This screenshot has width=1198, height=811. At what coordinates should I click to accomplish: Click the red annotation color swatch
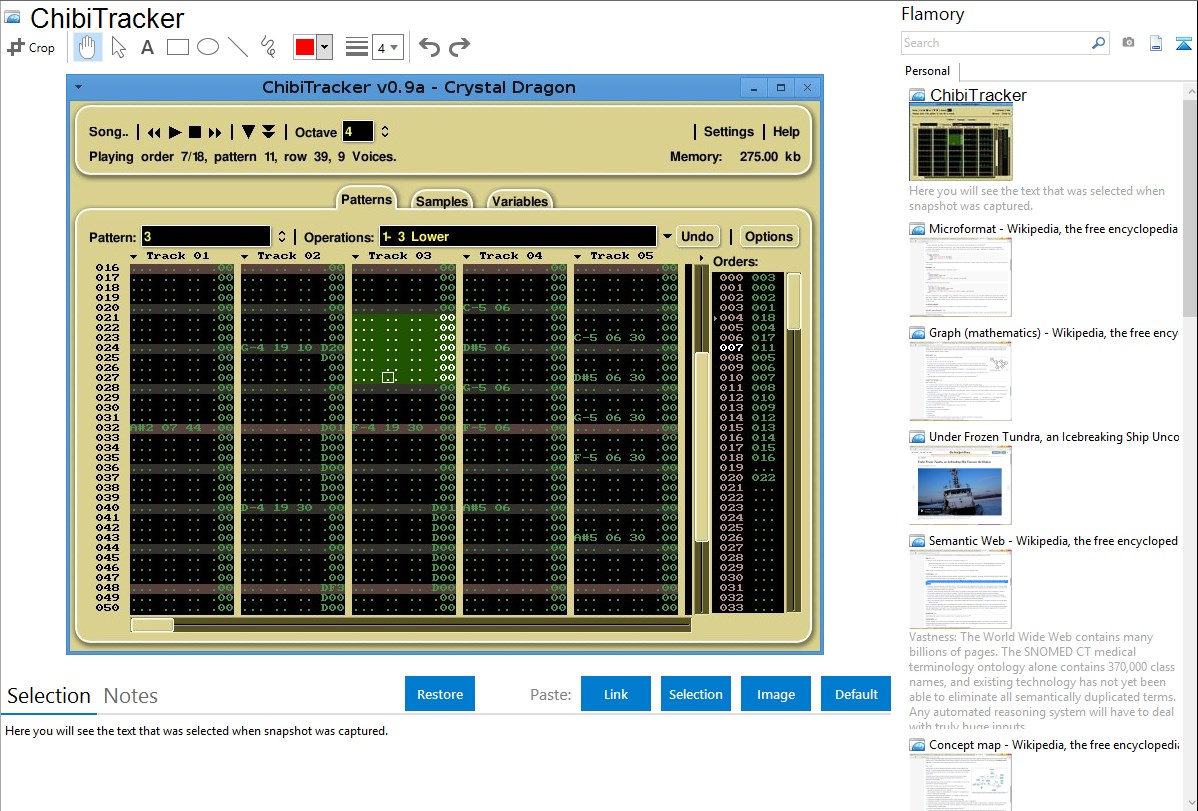305,47
